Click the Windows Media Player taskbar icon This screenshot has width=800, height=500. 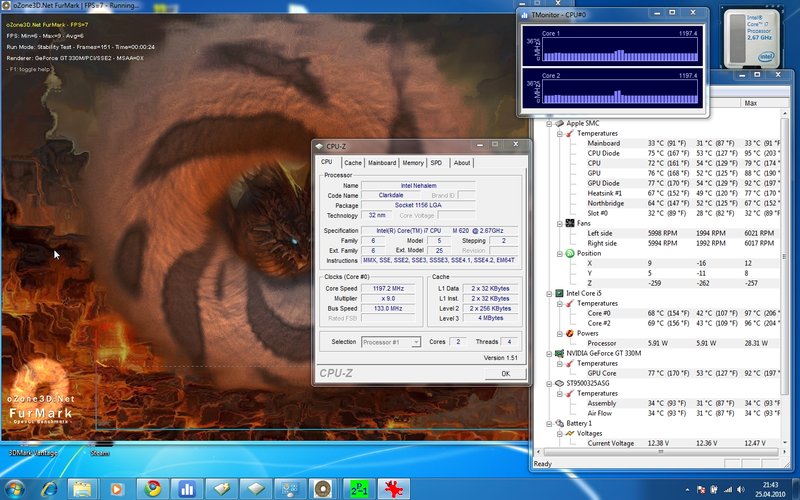point(117,489)
